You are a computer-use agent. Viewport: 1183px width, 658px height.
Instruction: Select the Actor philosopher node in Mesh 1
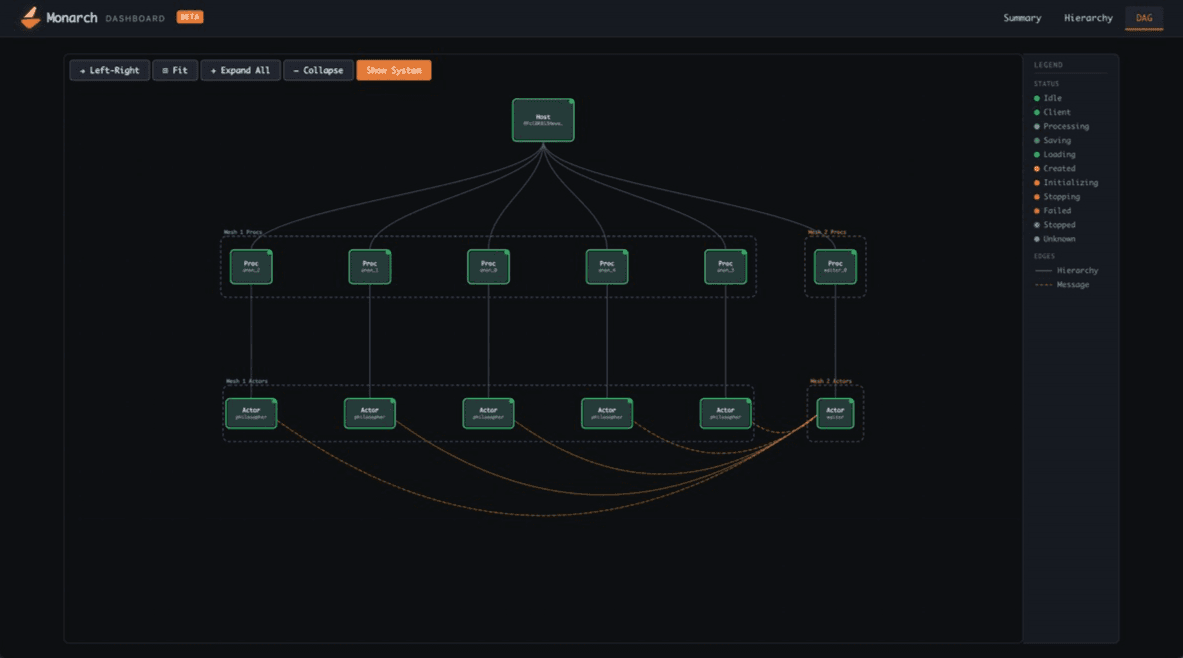click(251, 412)
